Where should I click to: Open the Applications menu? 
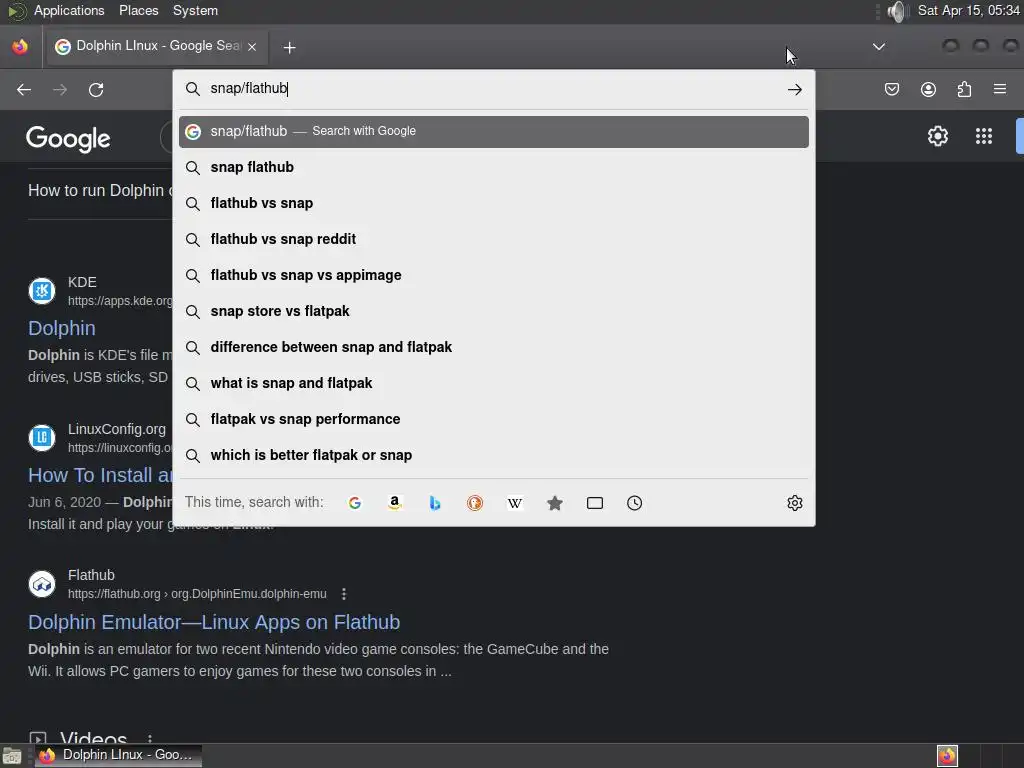pyautogui.click(x=69, y=10)
